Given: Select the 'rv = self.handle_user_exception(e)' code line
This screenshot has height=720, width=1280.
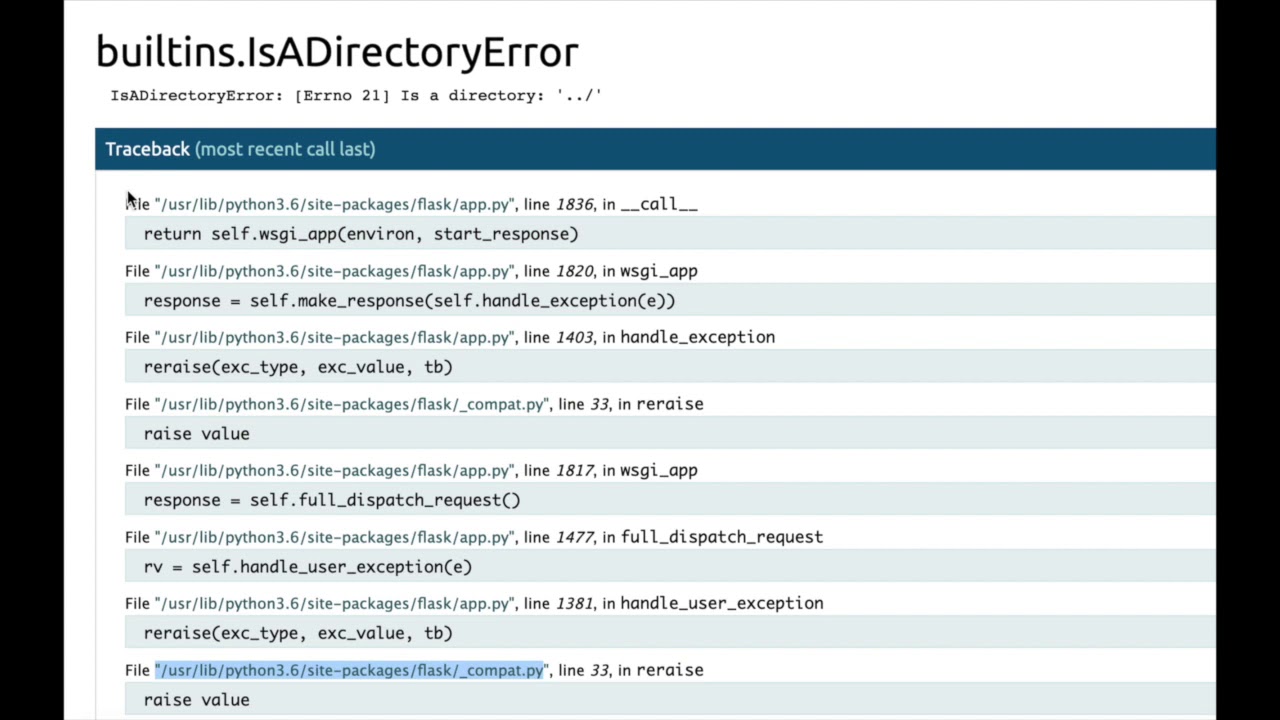Looking at the screenshot, I should 307,567.
